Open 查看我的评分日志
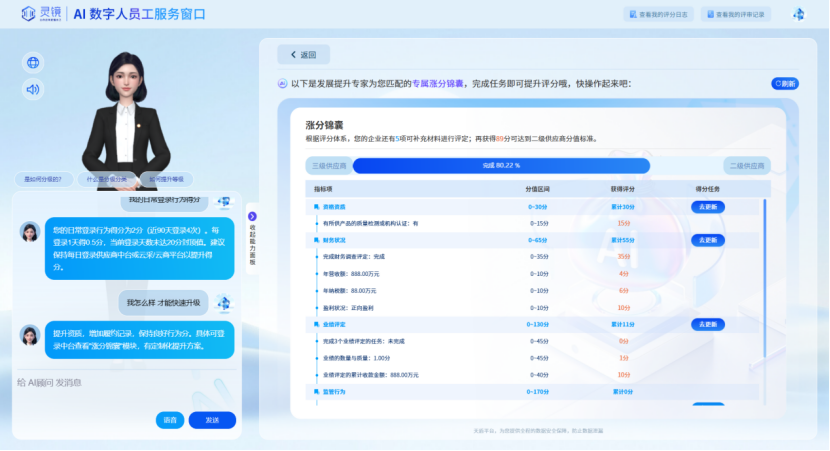 [x=658, y=14]
